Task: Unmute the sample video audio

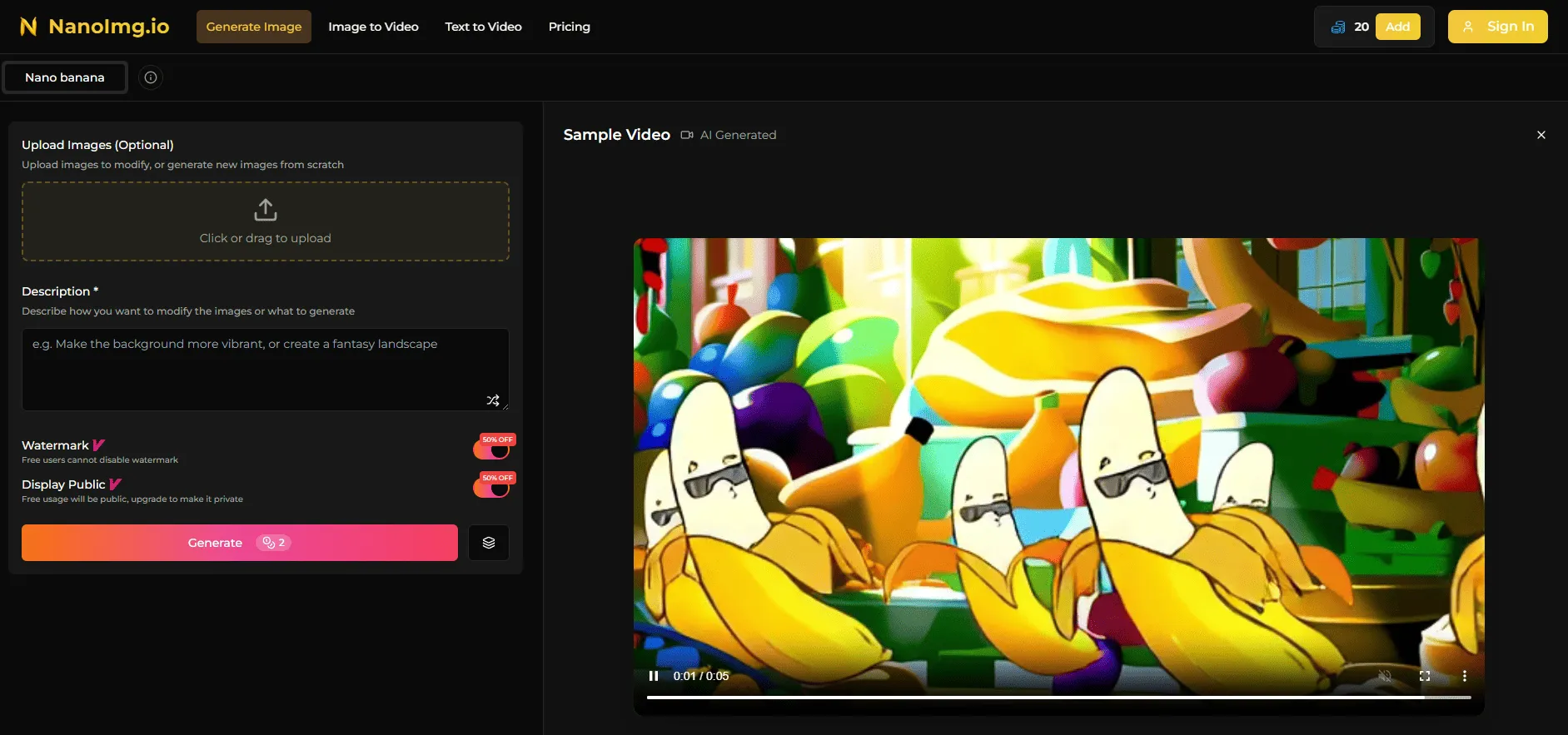Action: [1385, 676]
